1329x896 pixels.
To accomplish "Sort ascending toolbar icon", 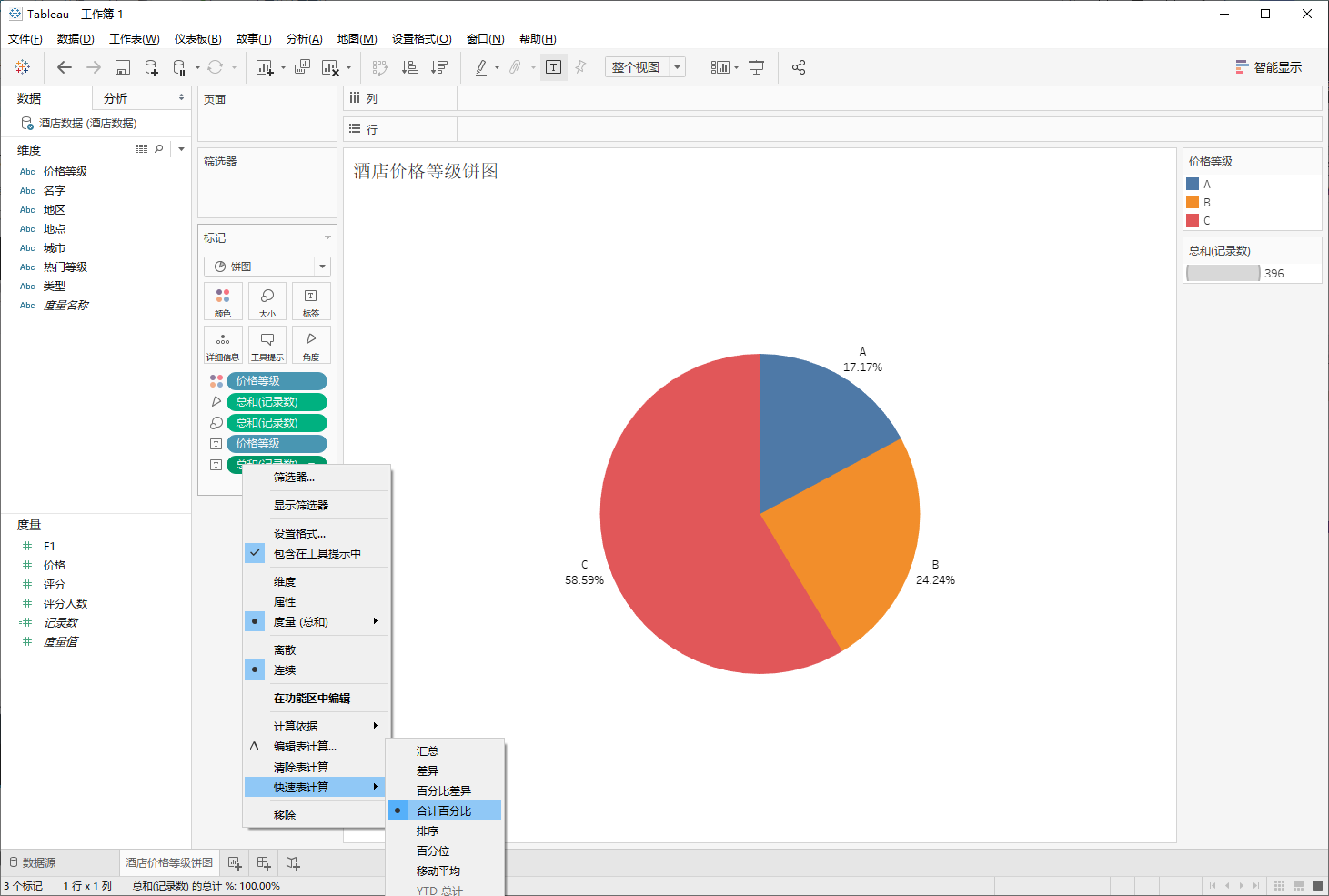I will click(410, 67).
